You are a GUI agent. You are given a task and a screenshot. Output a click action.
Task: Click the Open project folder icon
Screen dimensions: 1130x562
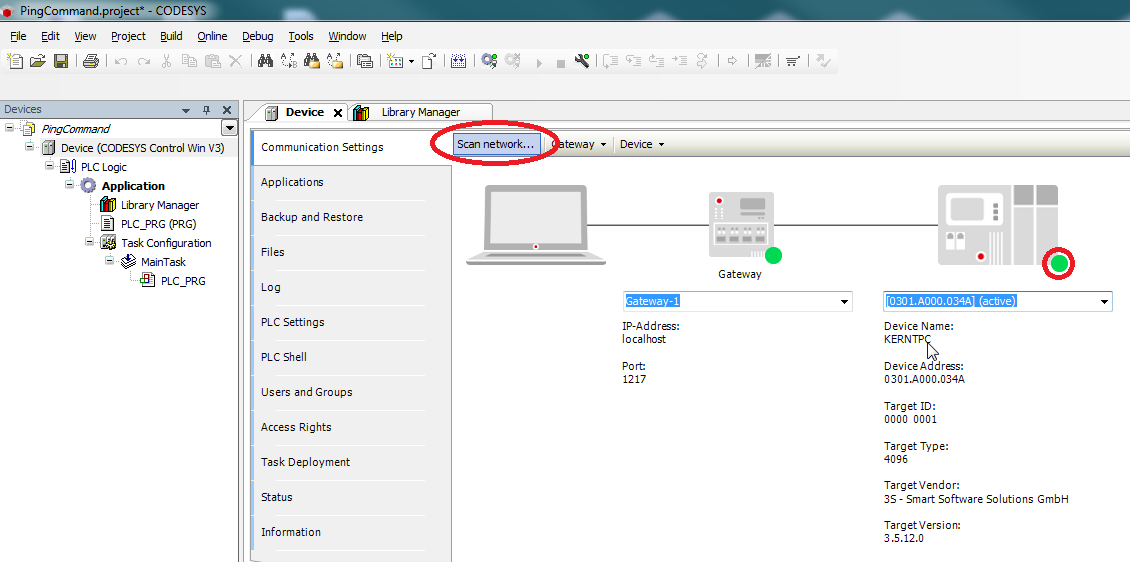[x=38, y=61]
